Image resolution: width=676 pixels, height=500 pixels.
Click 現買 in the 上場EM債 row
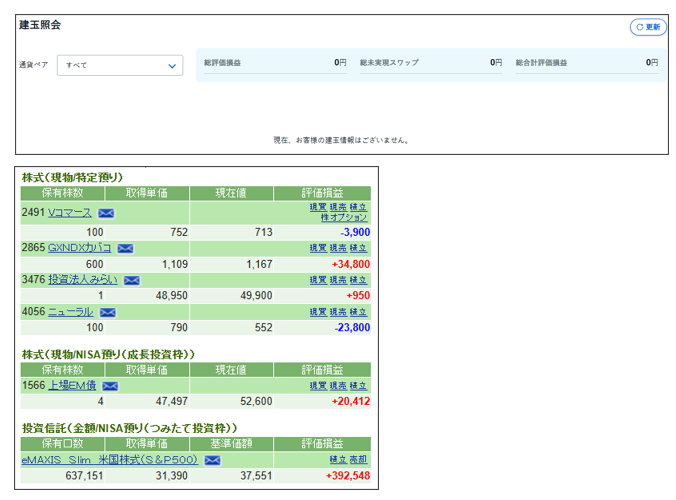pyautogui.click(x=318, y=386)
